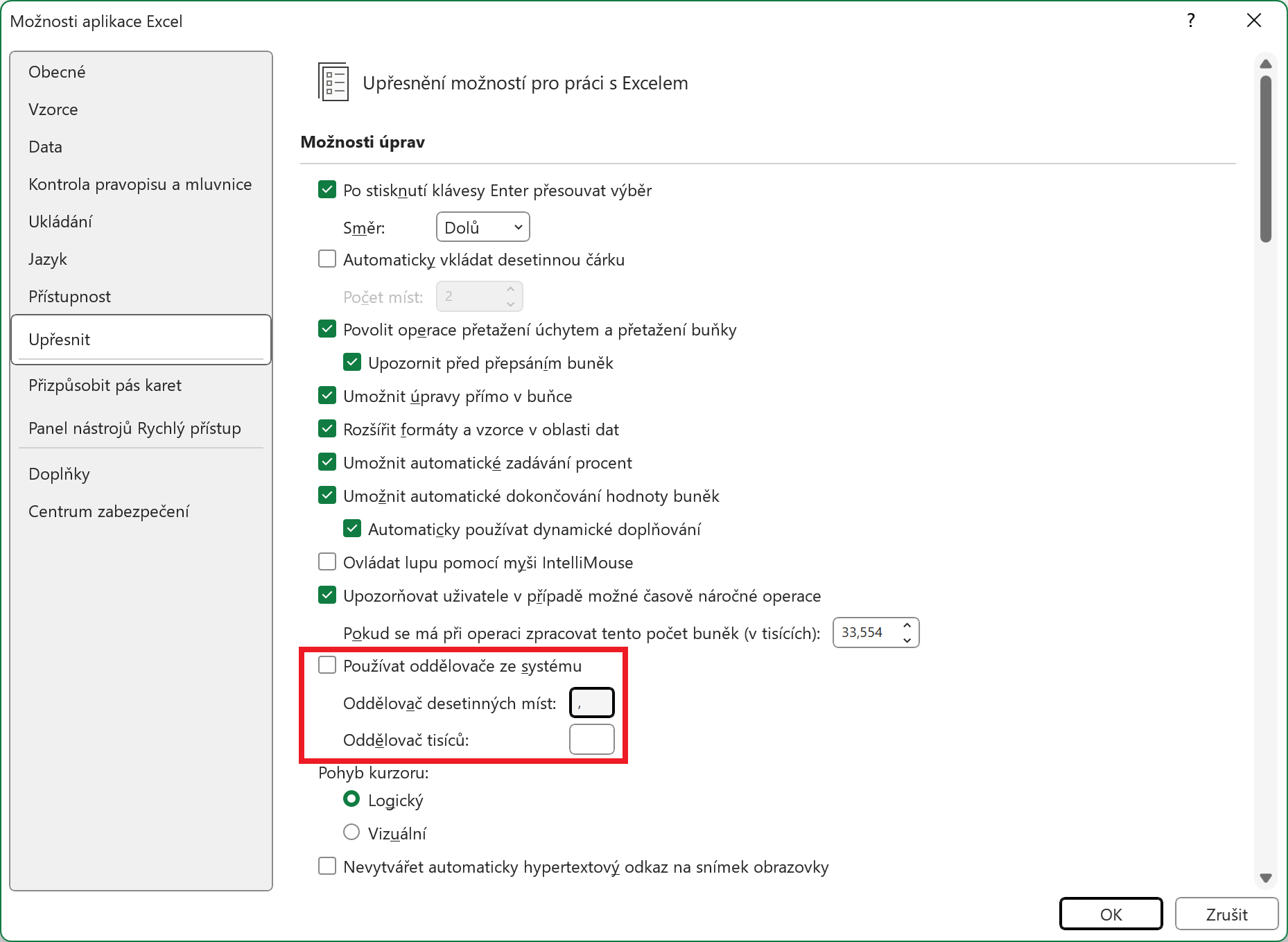Increase the cell count with up arrow
Viewport: 1288px width, 942px height.
coord(907,625)
